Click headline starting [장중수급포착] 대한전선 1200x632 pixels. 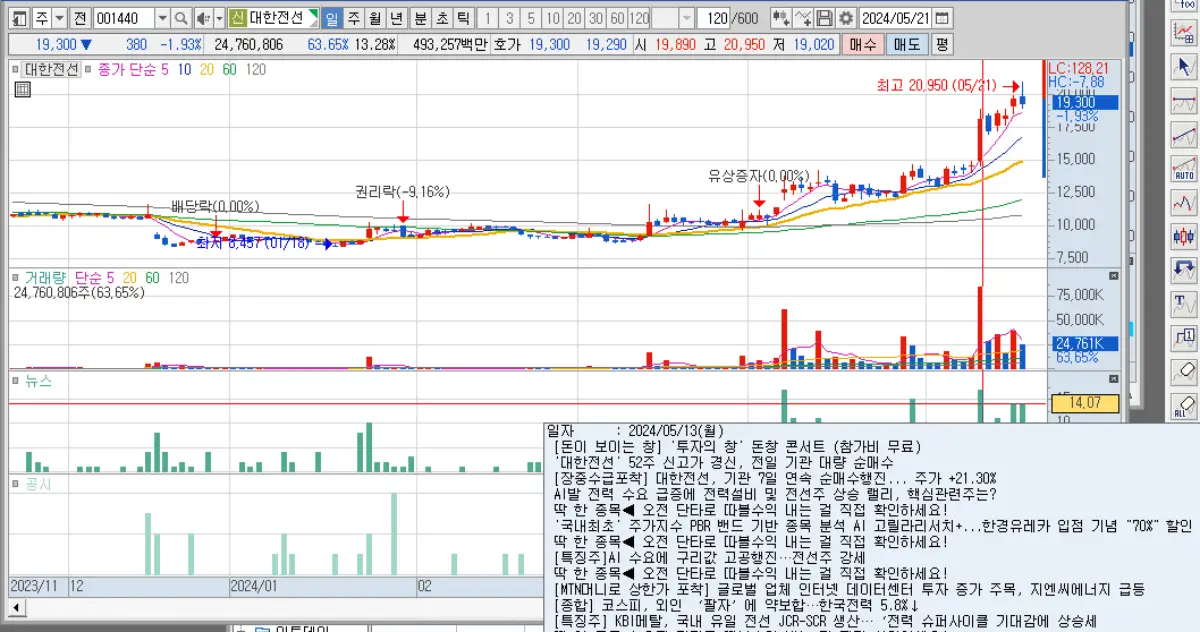(x=774, y=478)
